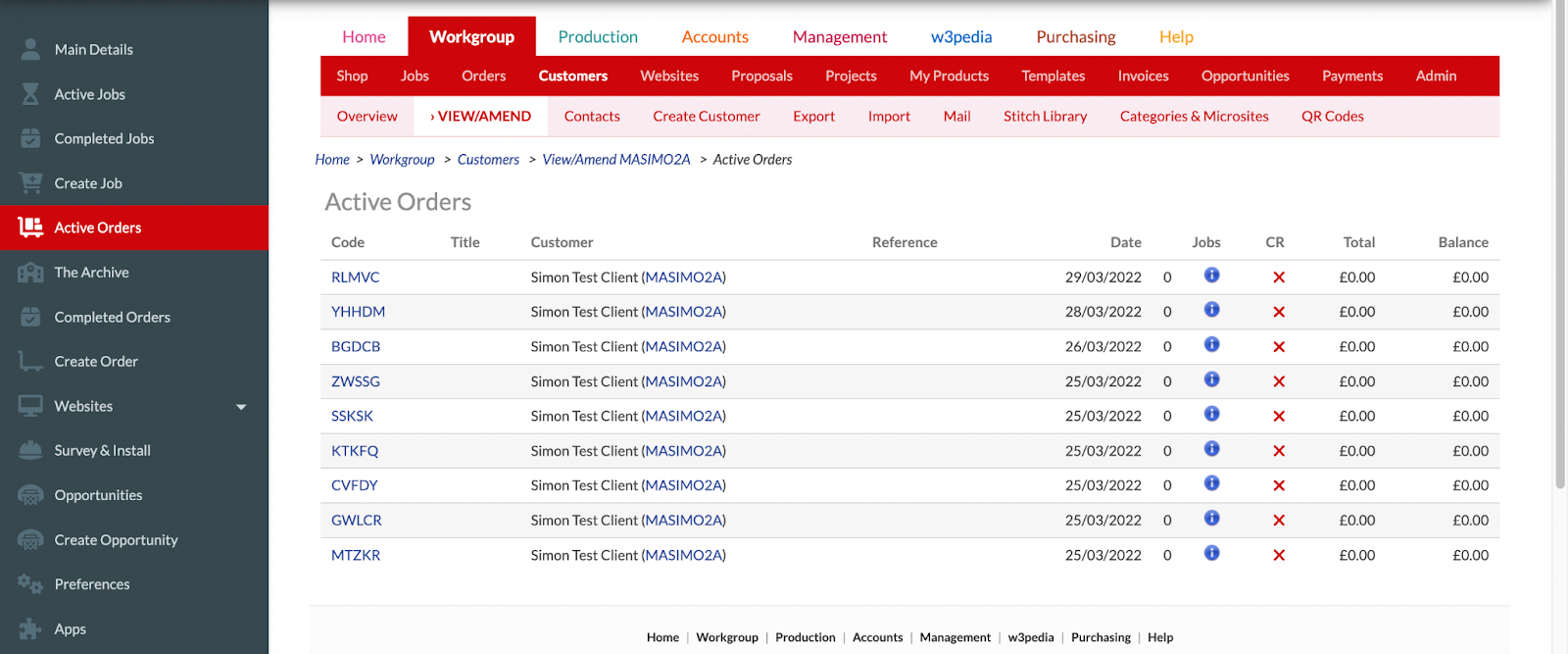The width and height of the screenshot is (1568, 654).
Task: Click the Date column header
Action: (1126, 242)
